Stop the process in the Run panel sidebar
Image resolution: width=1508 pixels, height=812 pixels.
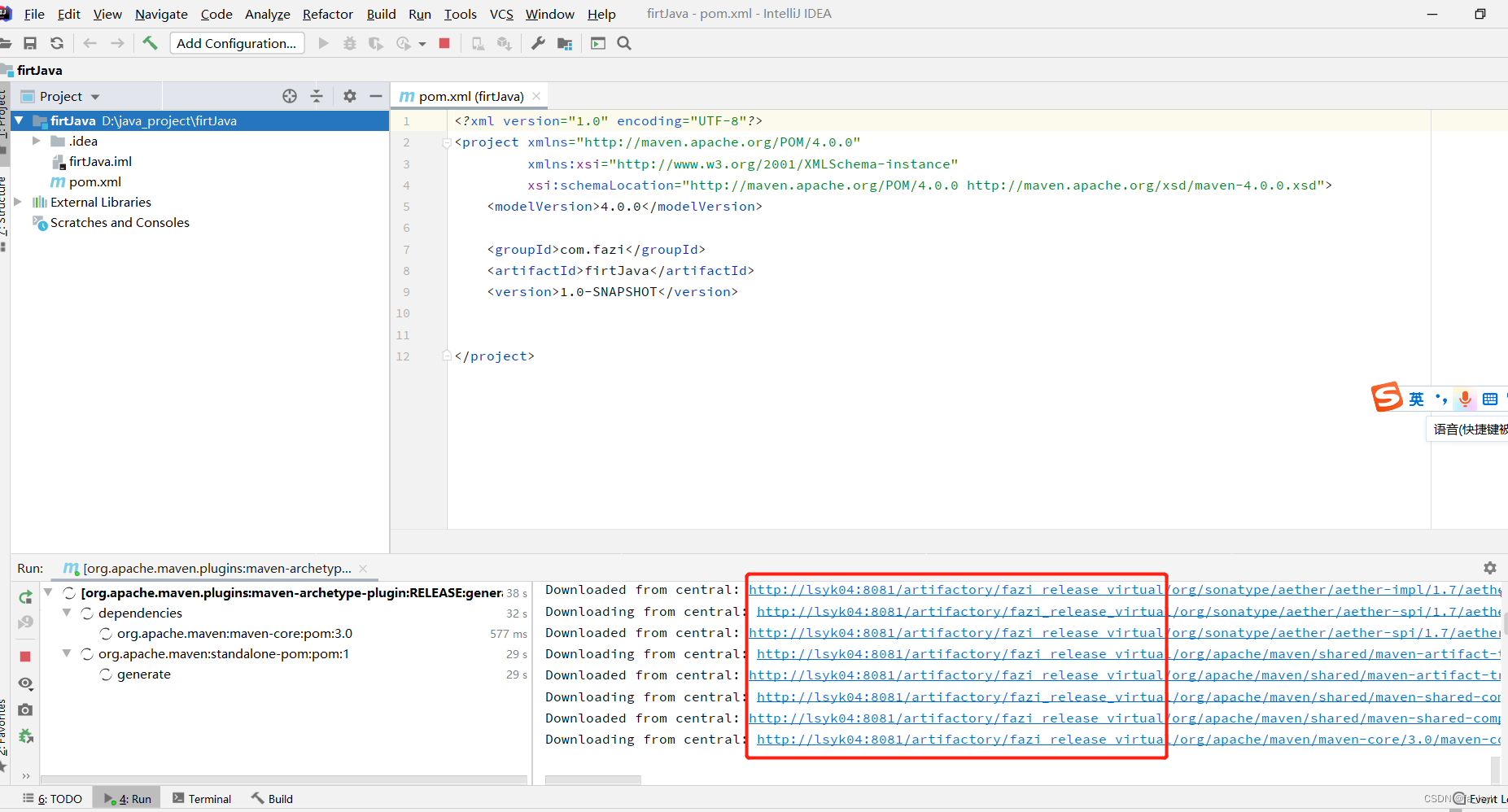tap(25, 657)
